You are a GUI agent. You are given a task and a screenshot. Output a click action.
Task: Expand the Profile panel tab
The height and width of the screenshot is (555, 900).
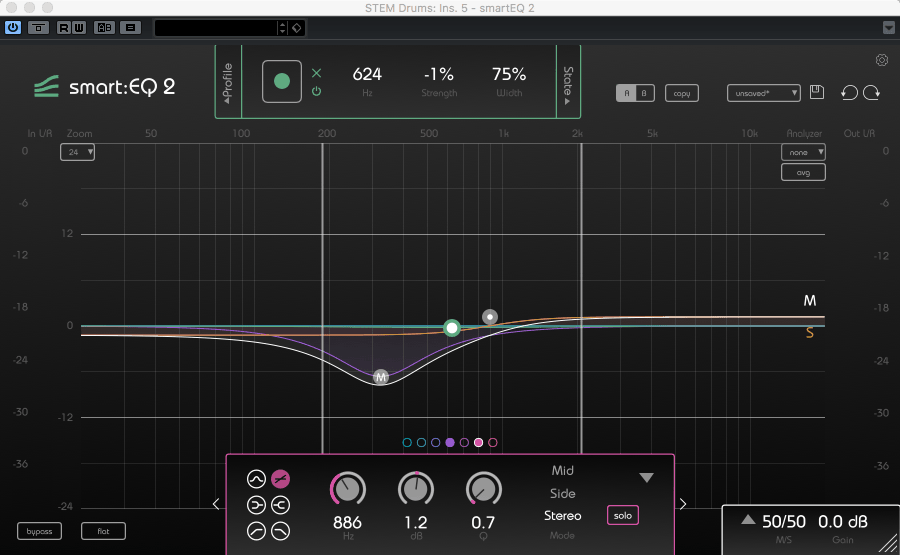click(228, 82)
